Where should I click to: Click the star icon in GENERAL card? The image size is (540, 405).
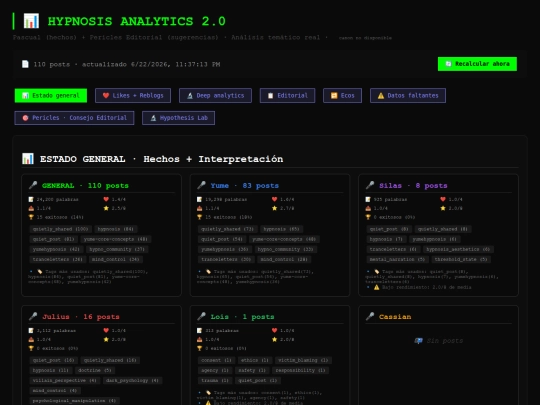[106, 208]
